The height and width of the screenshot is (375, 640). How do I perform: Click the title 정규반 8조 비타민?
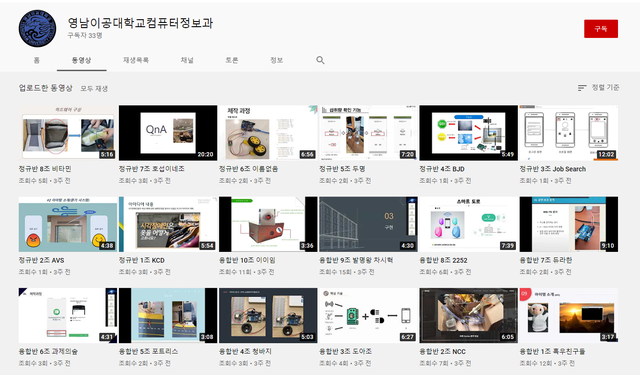click(x=45, y=169)
